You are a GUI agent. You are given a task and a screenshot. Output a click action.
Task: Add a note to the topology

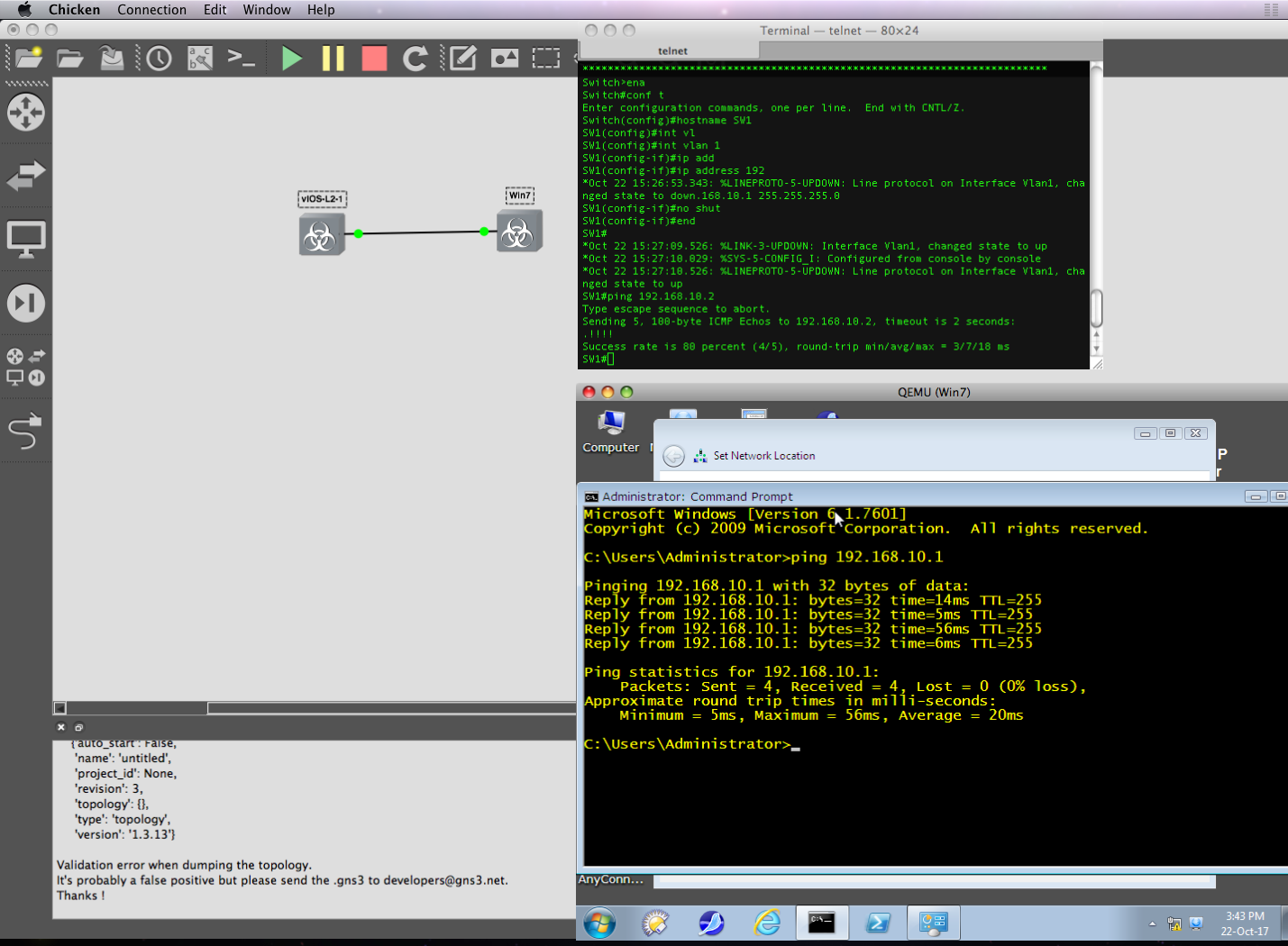462,59
